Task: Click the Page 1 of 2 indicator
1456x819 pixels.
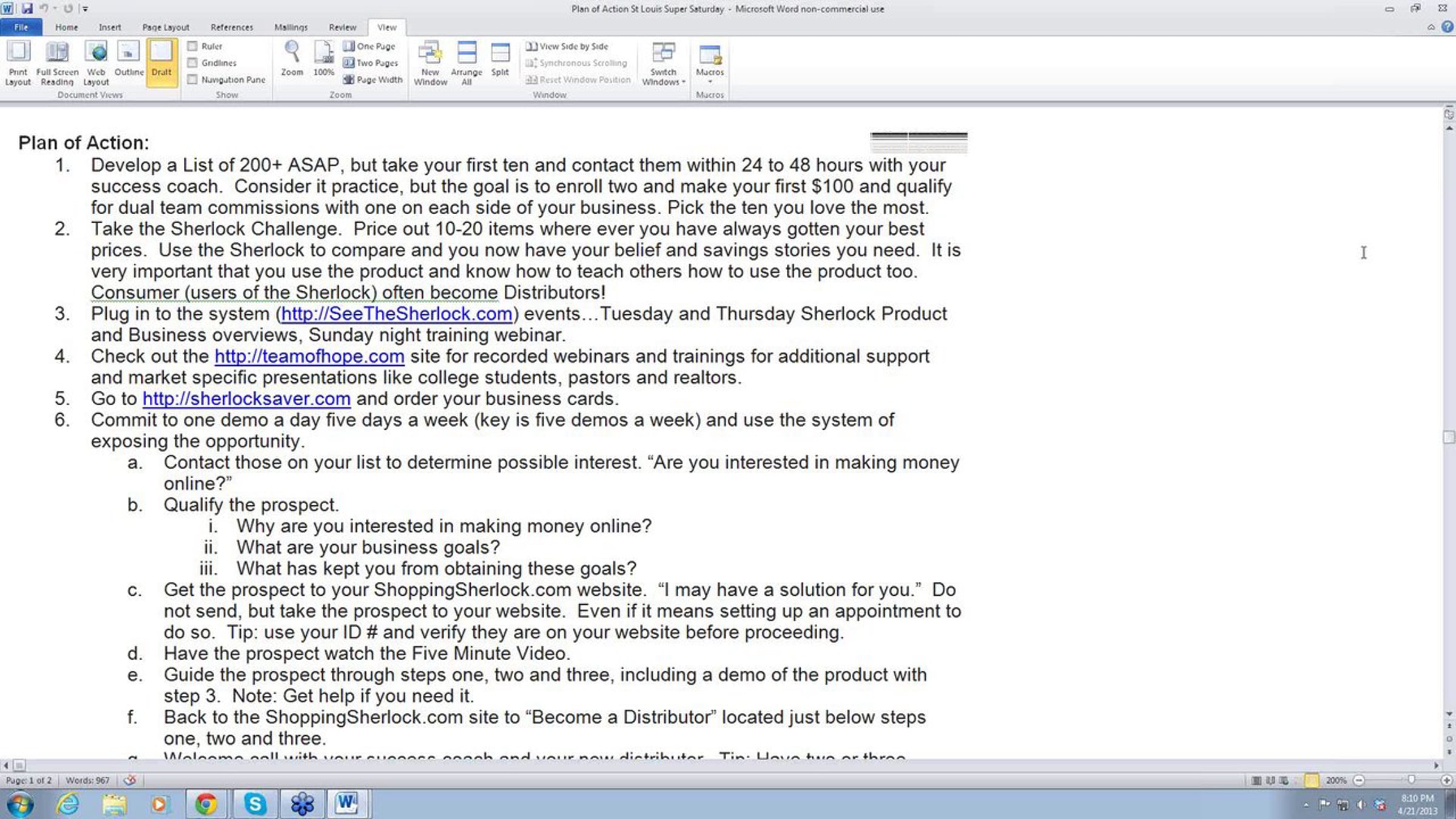Action: (x=29, y=780)
